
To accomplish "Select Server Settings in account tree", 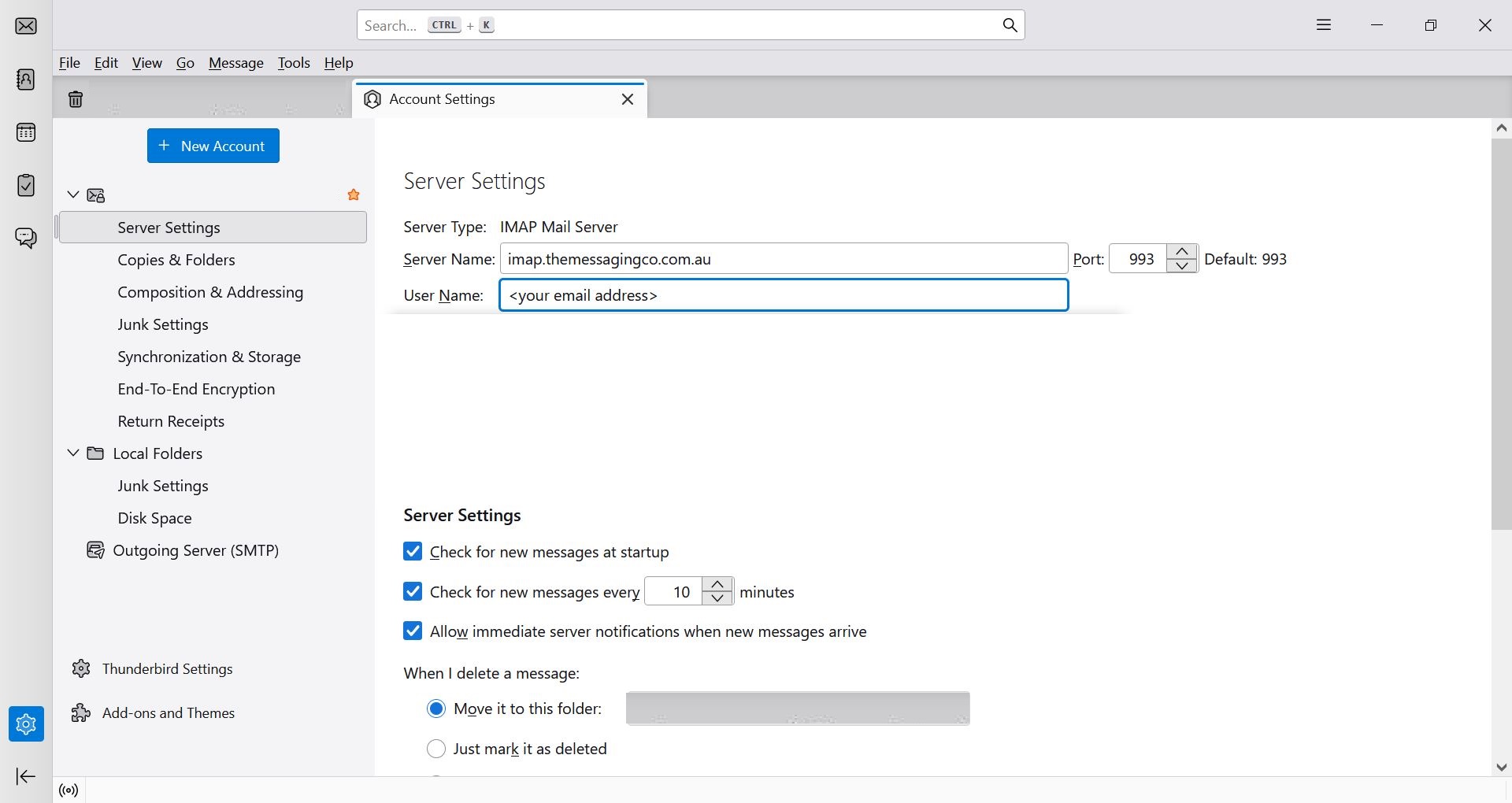I will tap(213, 228).
